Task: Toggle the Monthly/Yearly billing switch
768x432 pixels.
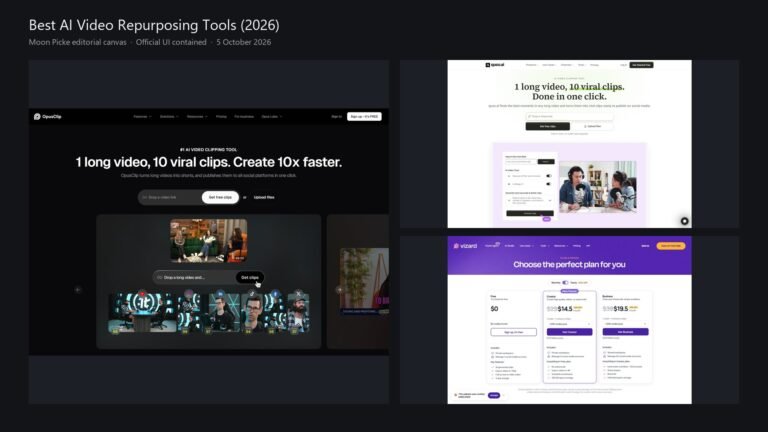Action: pos(565,283)
